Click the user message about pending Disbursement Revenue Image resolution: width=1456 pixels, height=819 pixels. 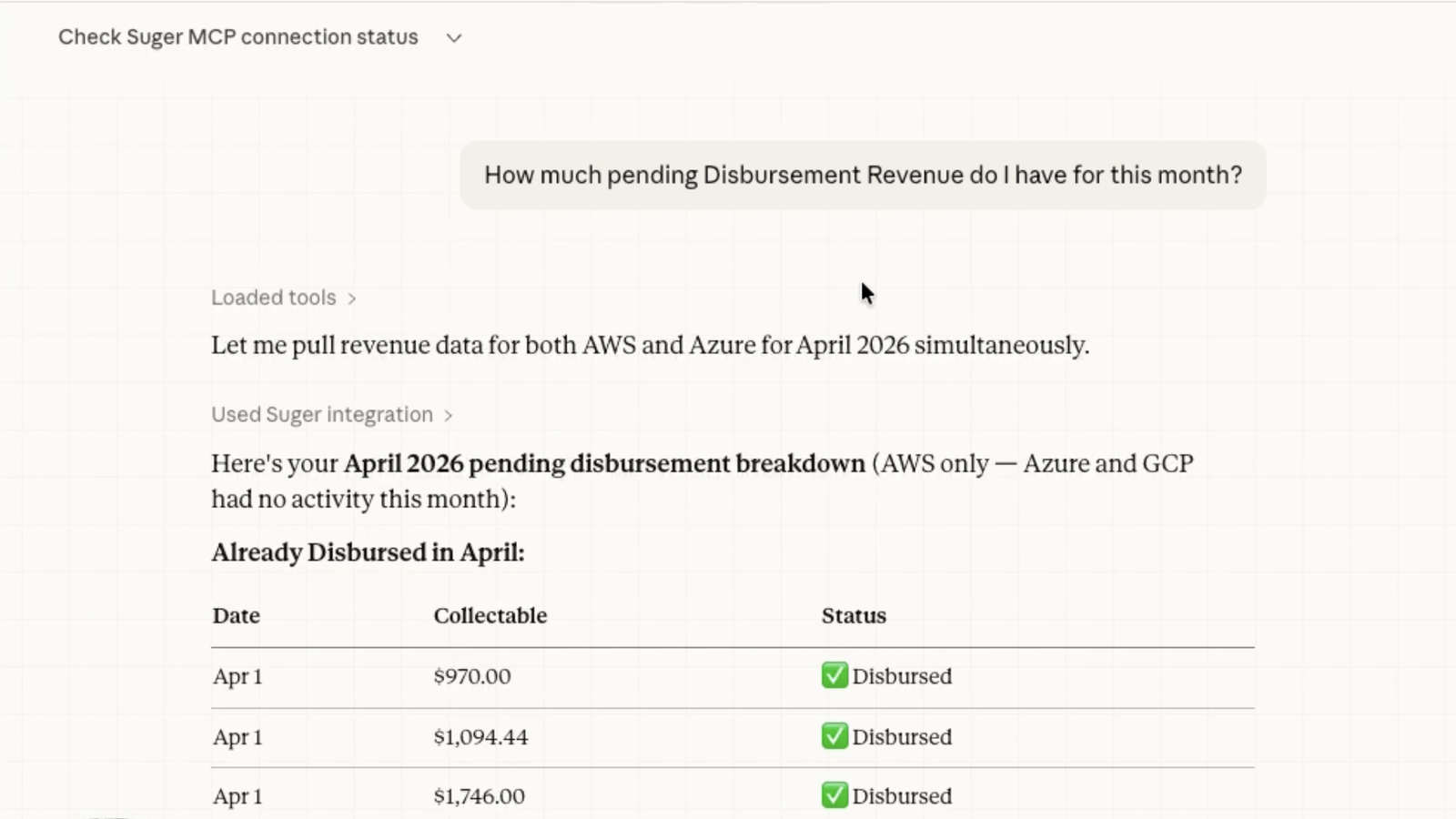click(x=863, y=175)
